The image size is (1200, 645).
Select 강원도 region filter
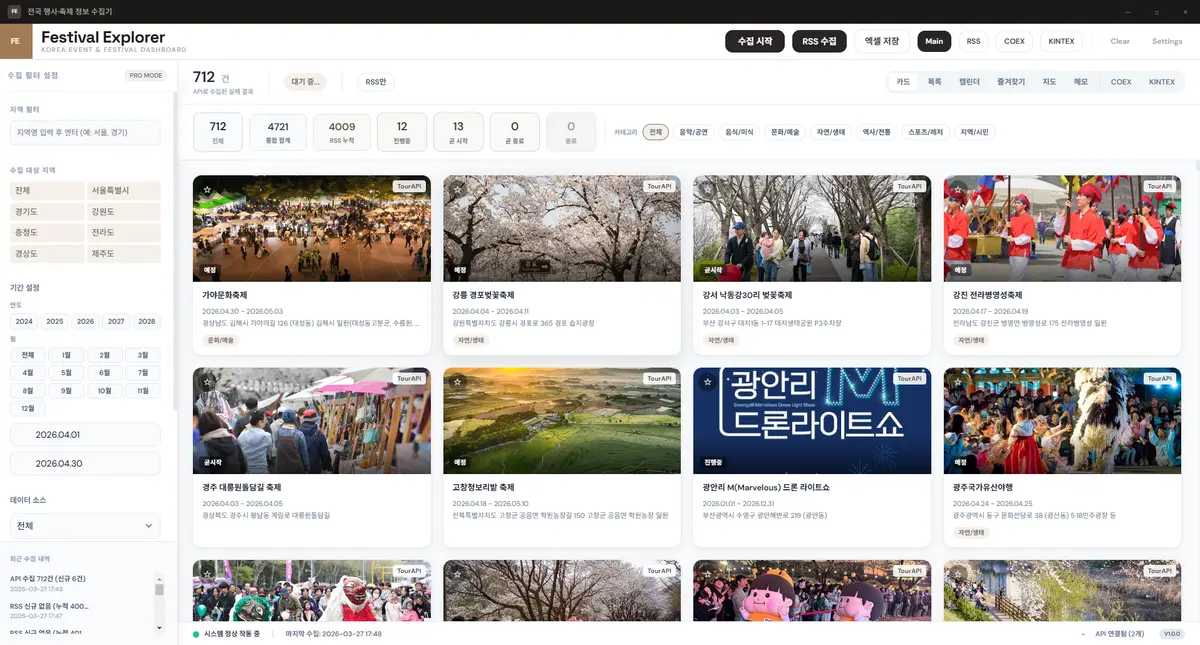point(124,212)
